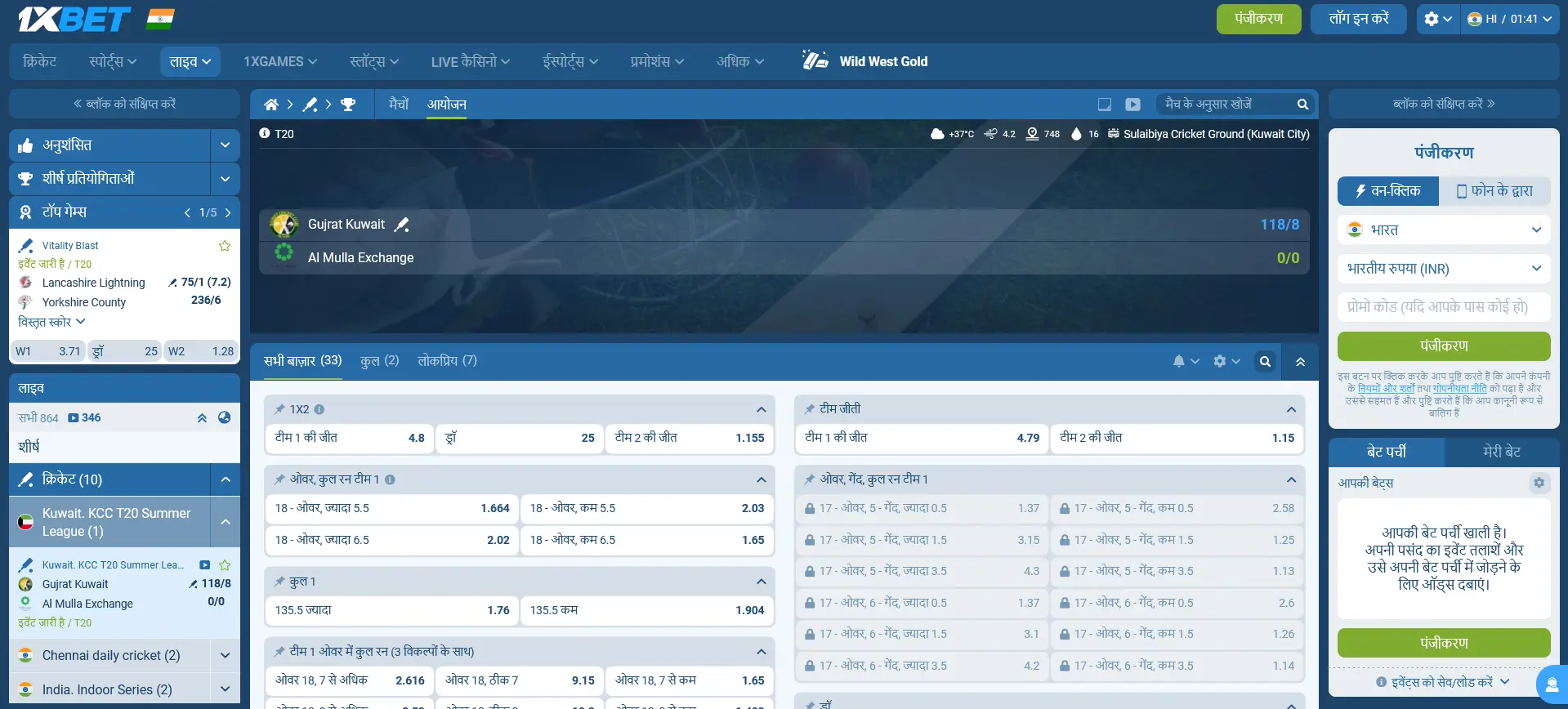Click the video play icon near search
The height and width of the screenshot is (709, 1568).
pos(1132,105)
